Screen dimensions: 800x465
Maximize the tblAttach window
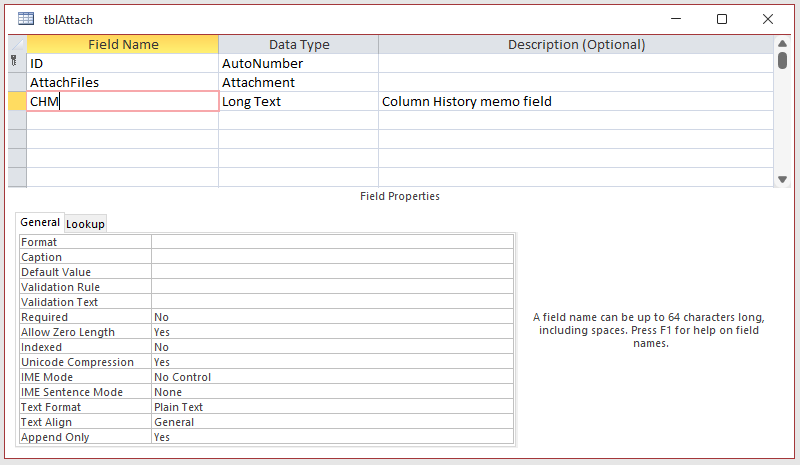click(x=722, y=19)
